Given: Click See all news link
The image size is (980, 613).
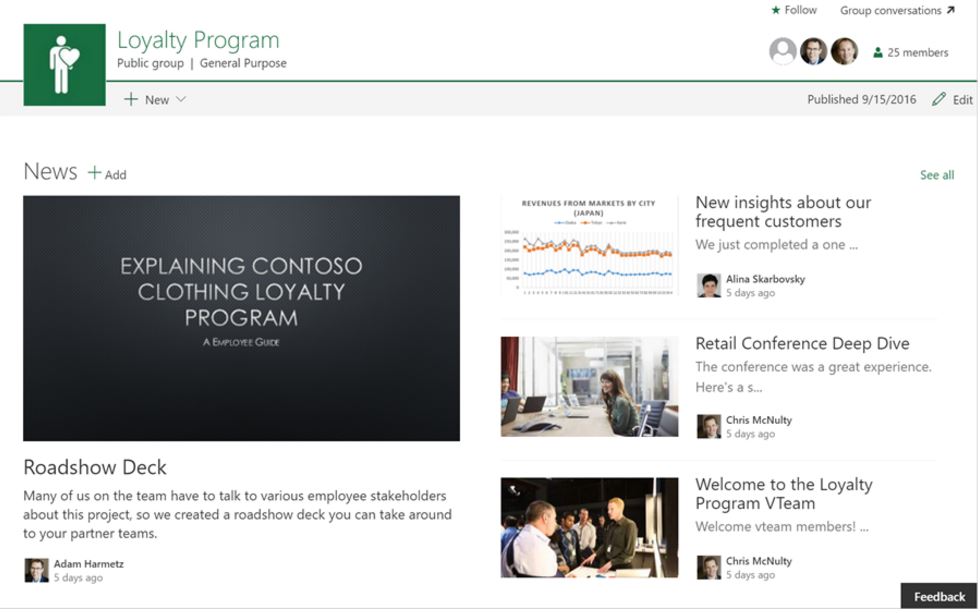Looking at the screenshot, I should tap(936, 175).
